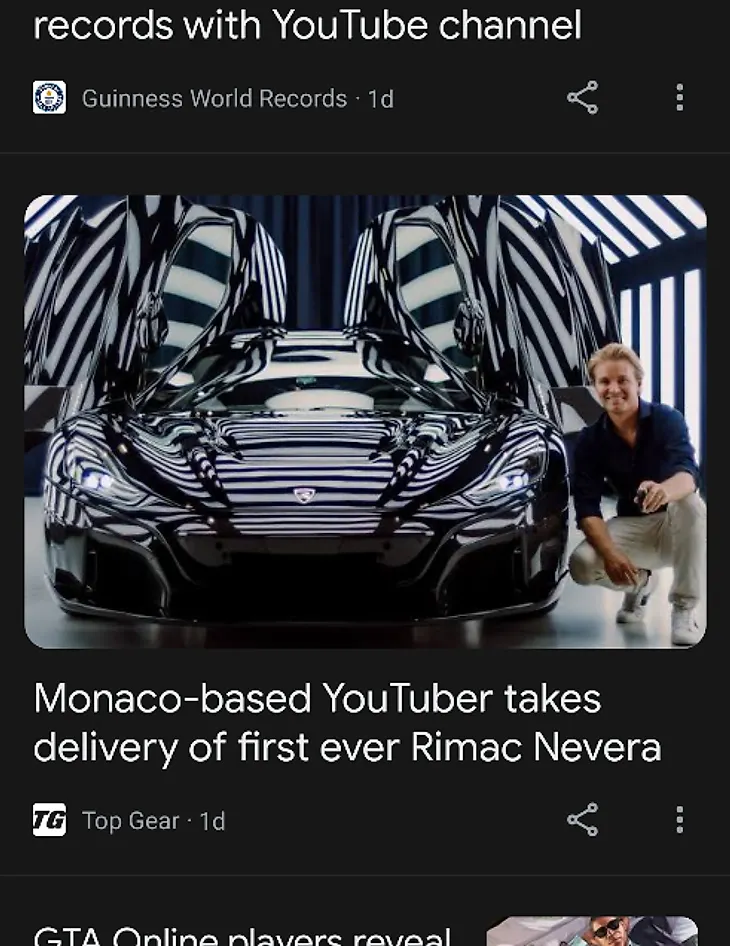Click the Guinness World Records logo icon
The width and height of the screenshot is (730, 946).
coord(49,97)
